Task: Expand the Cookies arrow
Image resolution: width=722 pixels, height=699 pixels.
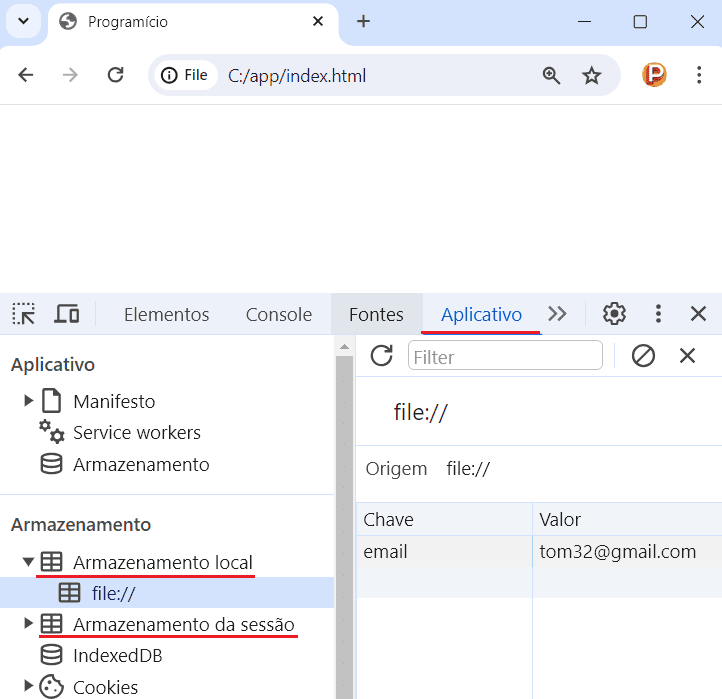Action: [29, 687]
